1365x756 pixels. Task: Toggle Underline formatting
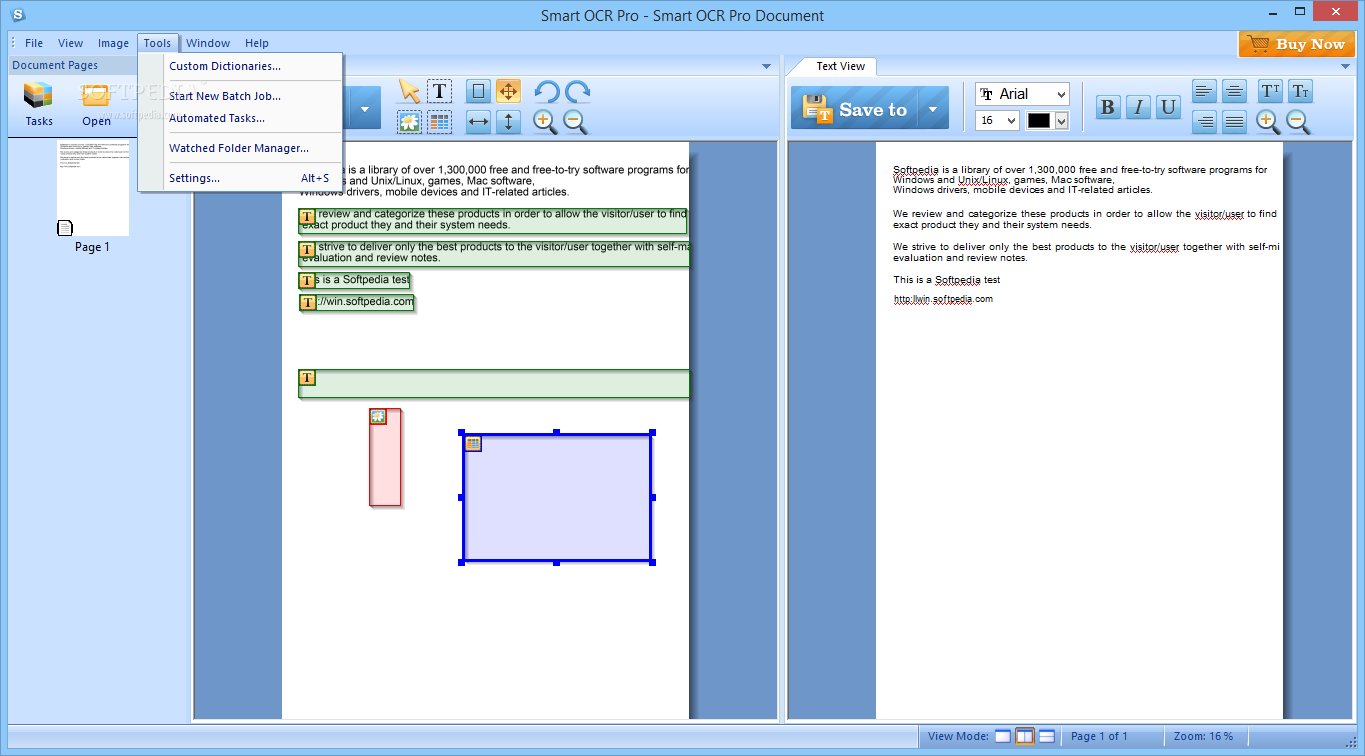pyautogui.click(x=1168, y=107)
